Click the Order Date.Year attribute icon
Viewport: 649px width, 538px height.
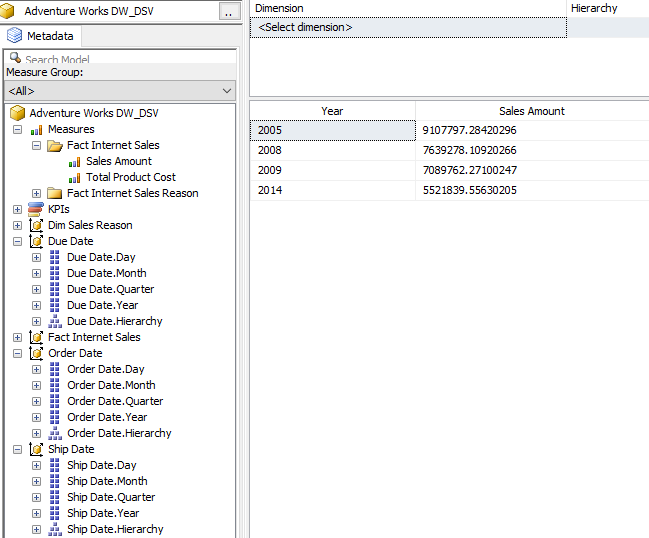(55, 417)
